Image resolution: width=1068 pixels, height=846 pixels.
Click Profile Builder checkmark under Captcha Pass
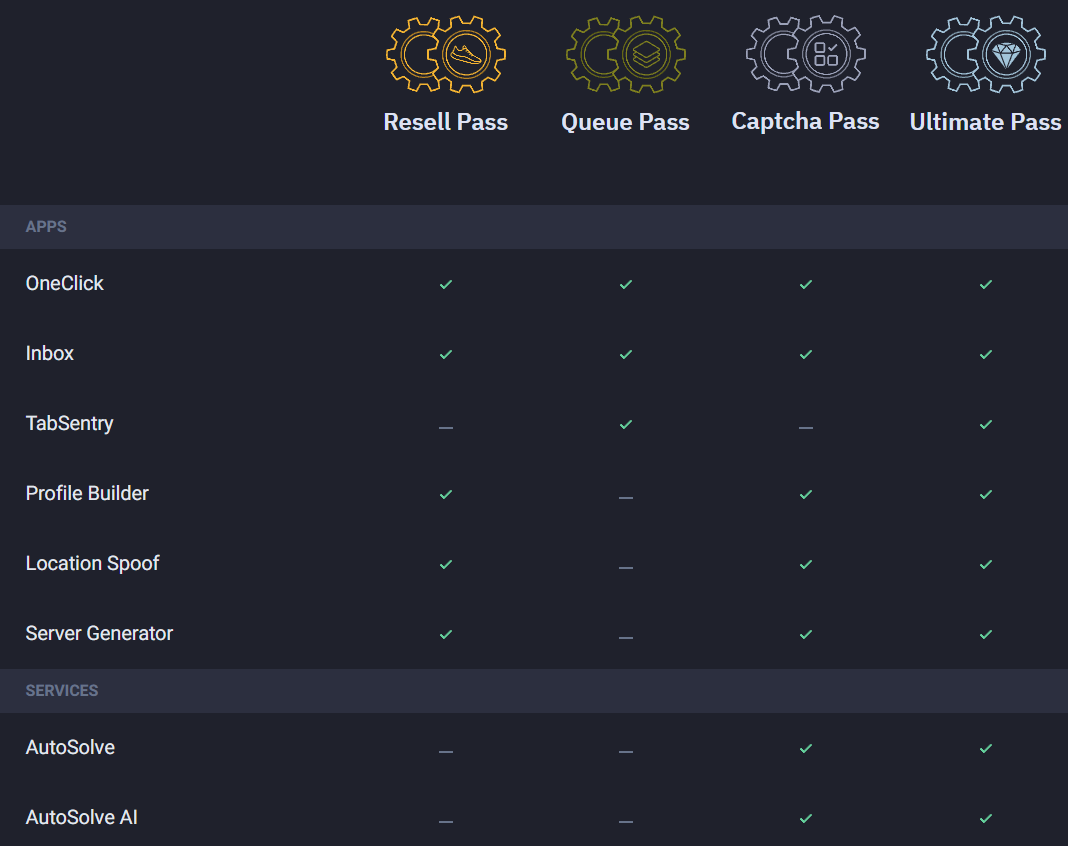coord(806,495)
